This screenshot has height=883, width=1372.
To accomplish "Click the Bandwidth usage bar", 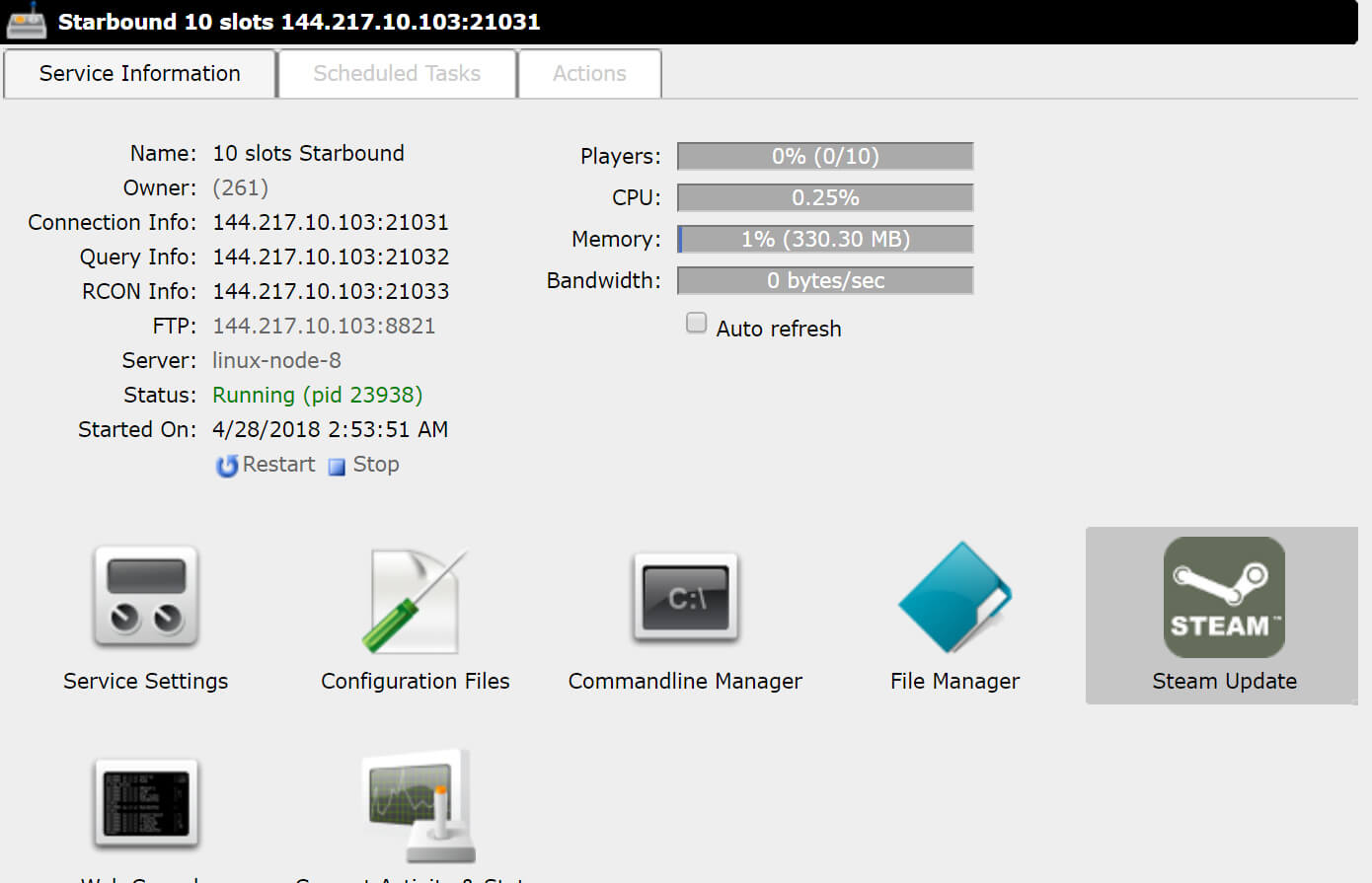I will pos(825,280).
